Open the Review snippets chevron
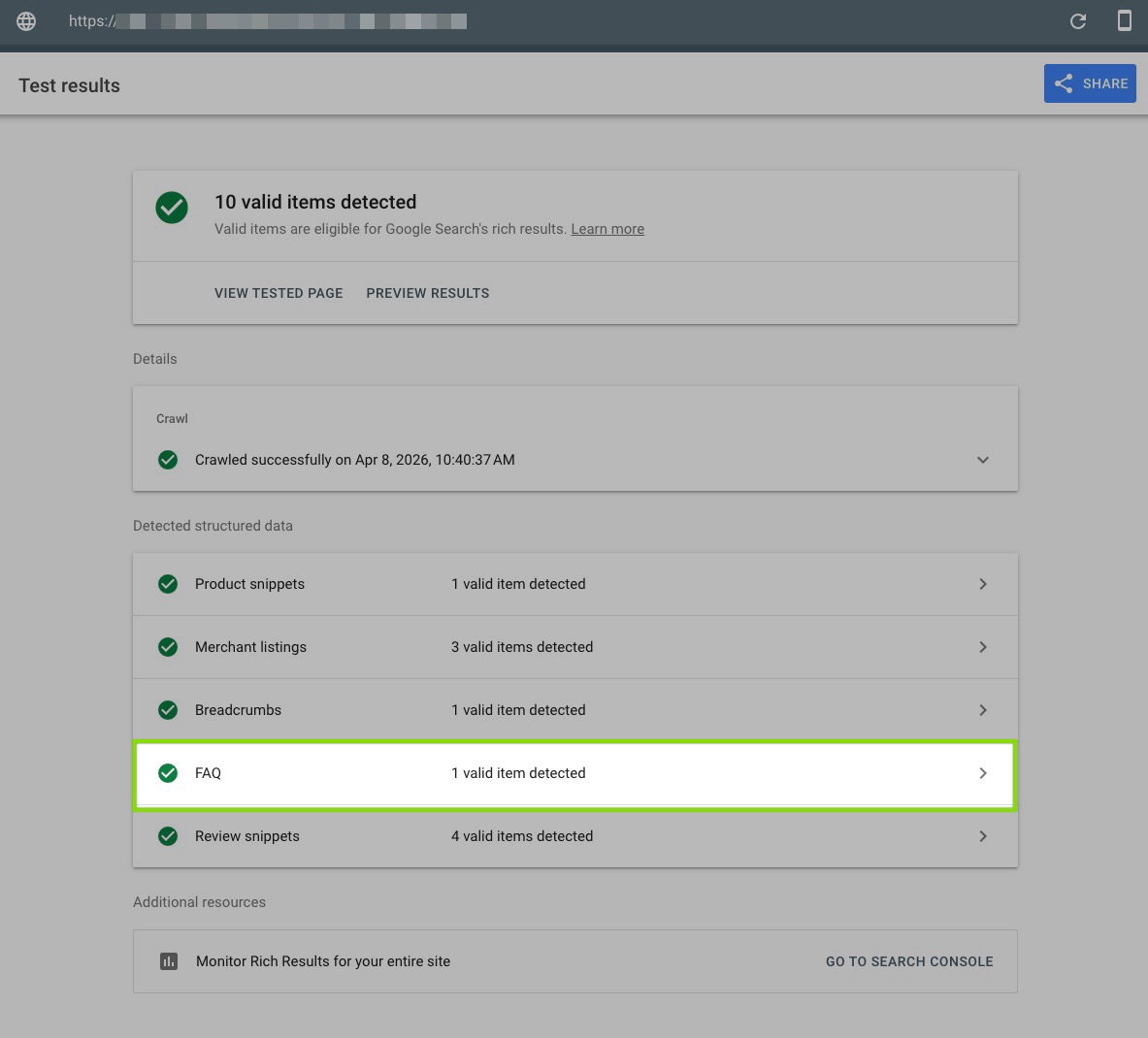1148x1038 pixels. [982, 836]
